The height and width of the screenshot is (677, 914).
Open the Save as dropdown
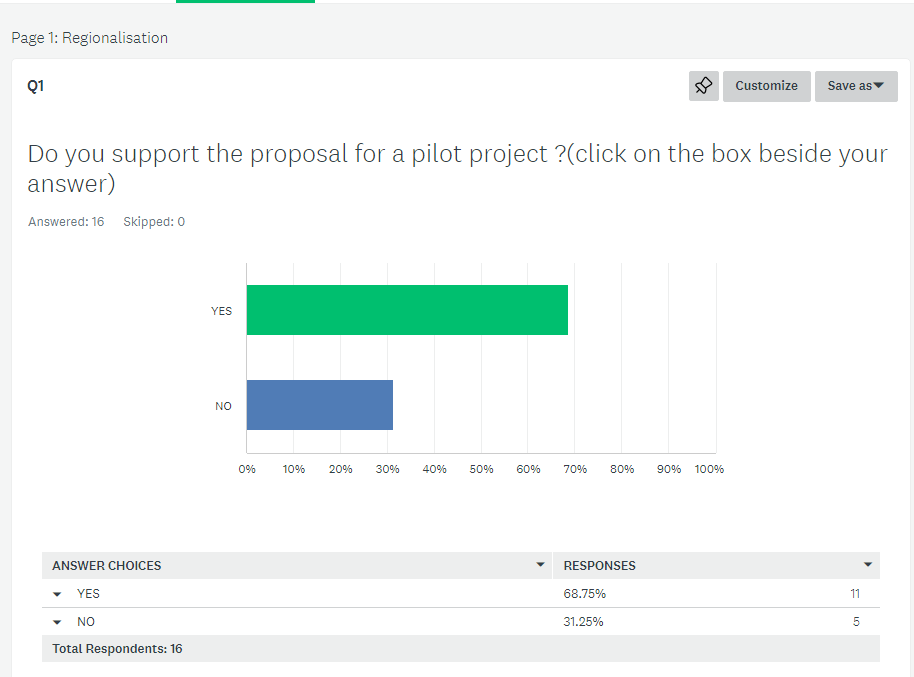(x=856, y=86)
